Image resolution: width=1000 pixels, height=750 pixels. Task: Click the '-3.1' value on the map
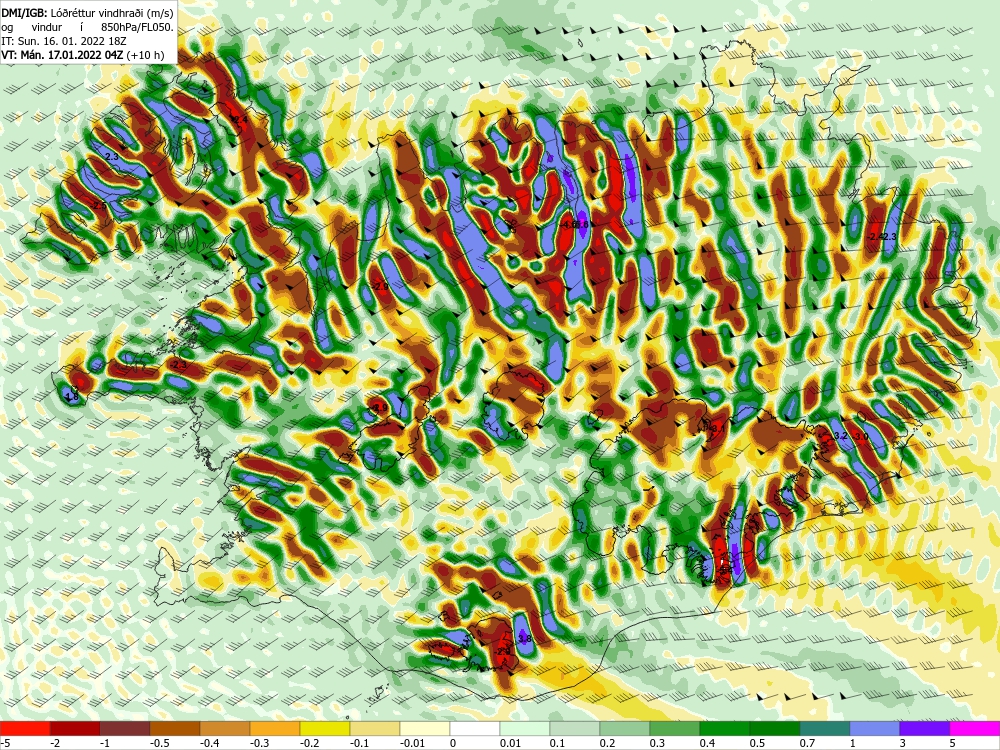(x=716, y=429)
